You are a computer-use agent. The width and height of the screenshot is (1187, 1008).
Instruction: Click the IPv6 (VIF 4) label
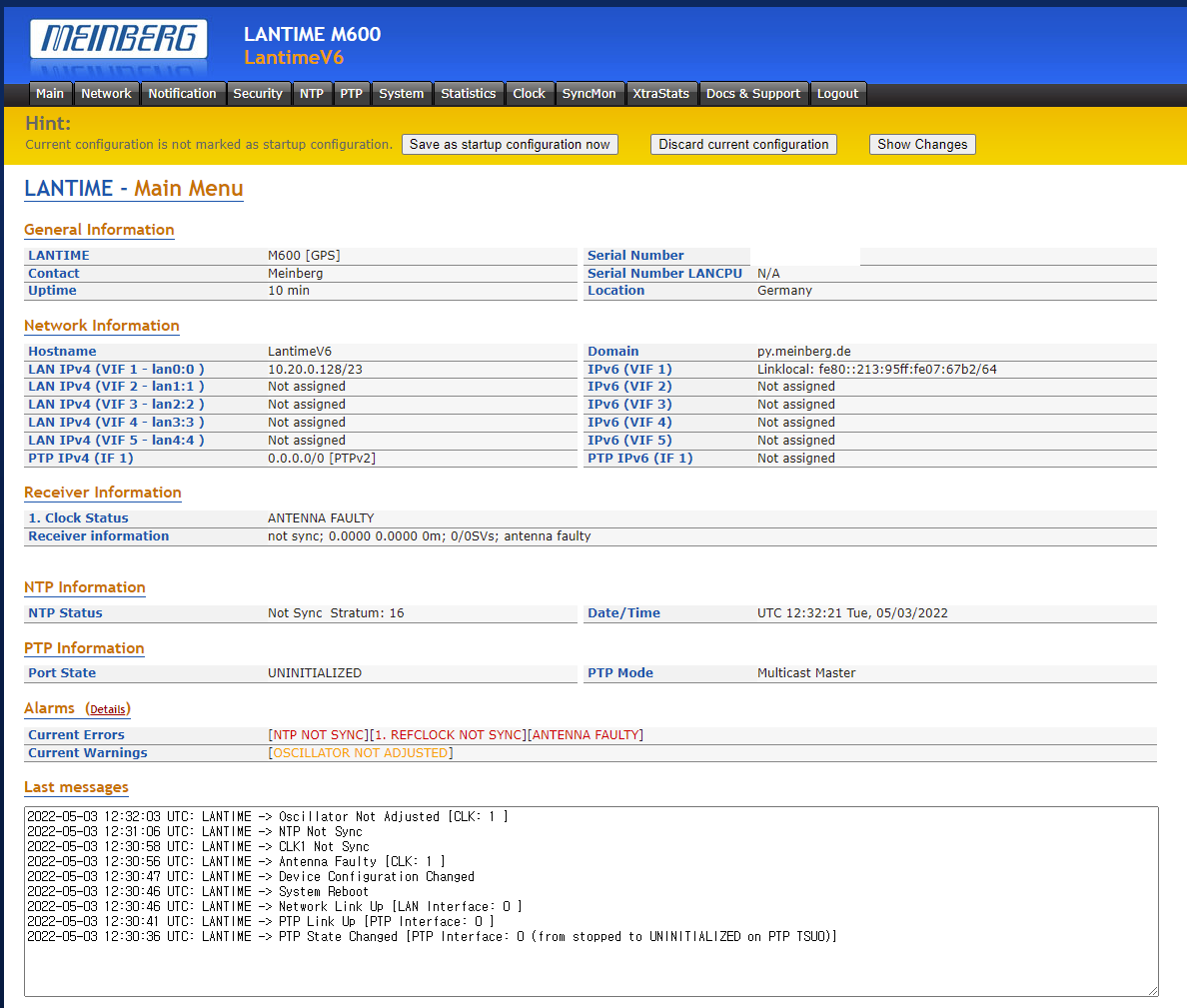[x=629, y=423]
